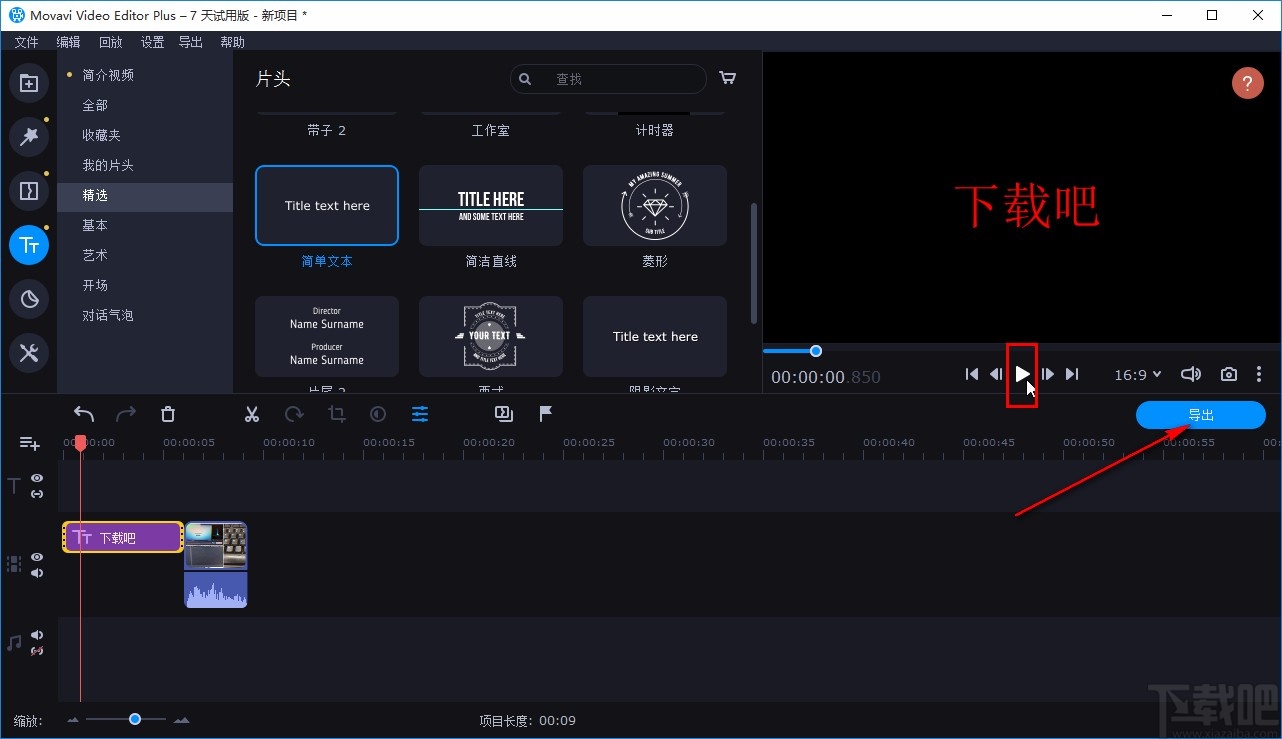Viewport: 1282px width, 739px height.
Task: Select 艺术 category
Action: coord(95,255)
